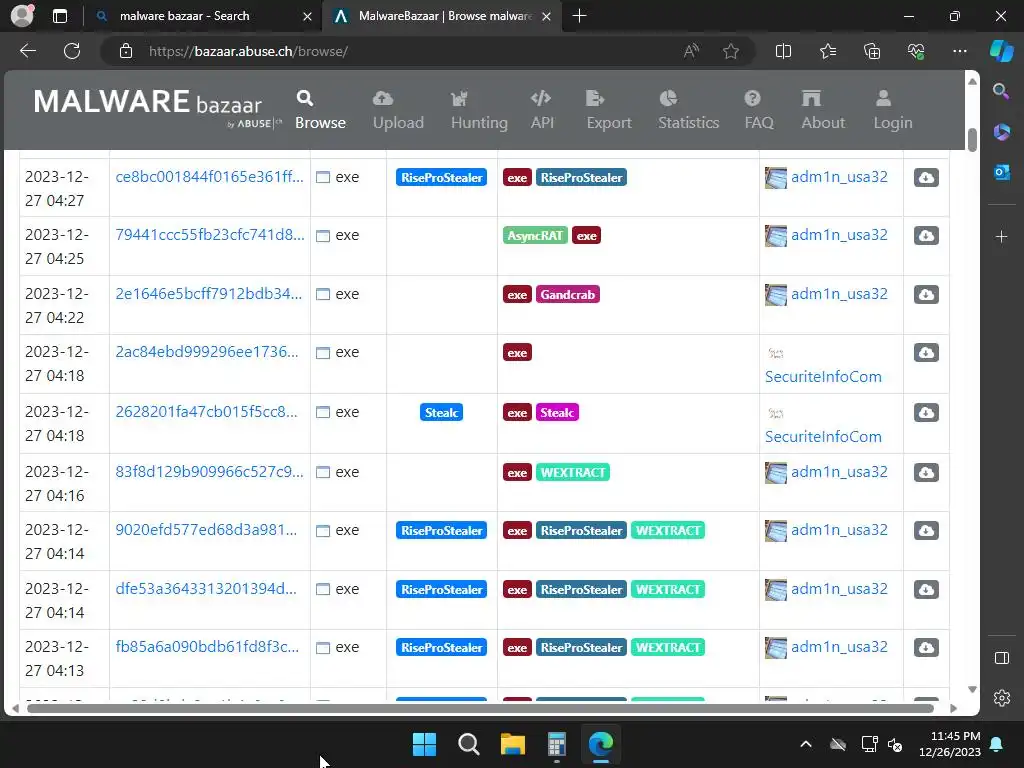Open Windows Start menu

(424, 744)
